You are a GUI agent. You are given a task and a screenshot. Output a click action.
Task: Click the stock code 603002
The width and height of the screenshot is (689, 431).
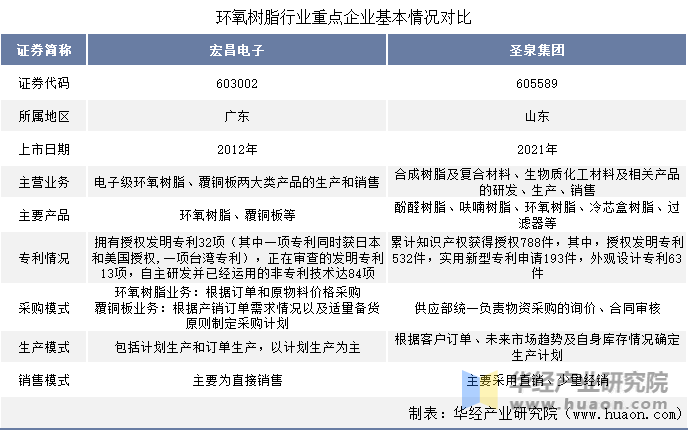pos(237,83)
